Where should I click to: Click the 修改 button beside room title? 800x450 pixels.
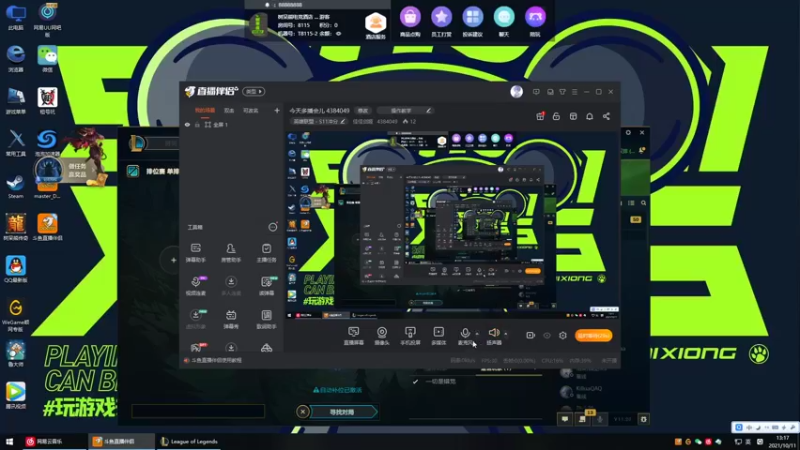(x=363, y=110)
